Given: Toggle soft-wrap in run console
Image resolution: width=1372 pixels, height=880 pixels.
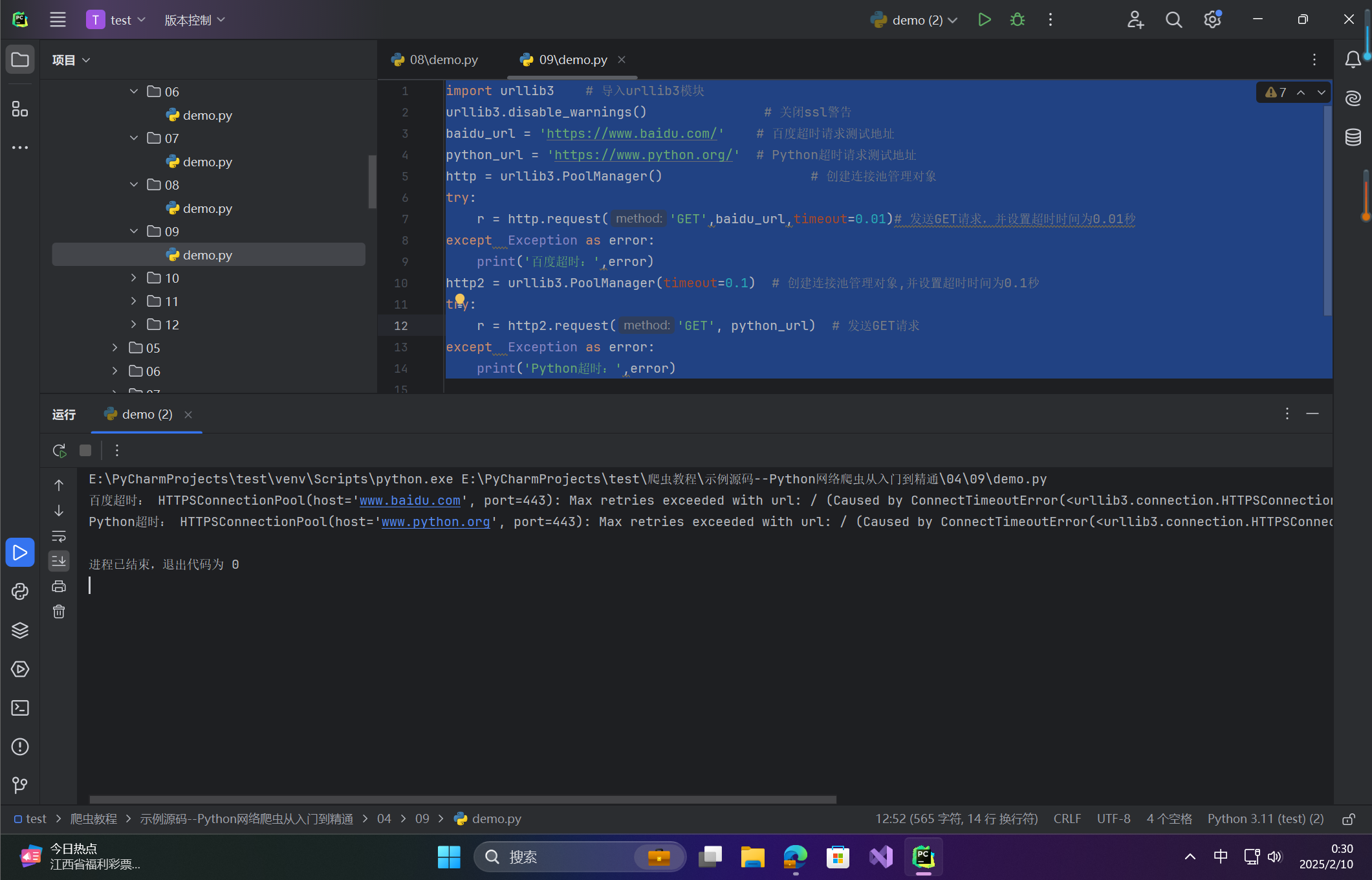Looking at the screenshot, I should pyautogui.click(x=59, y=536).
